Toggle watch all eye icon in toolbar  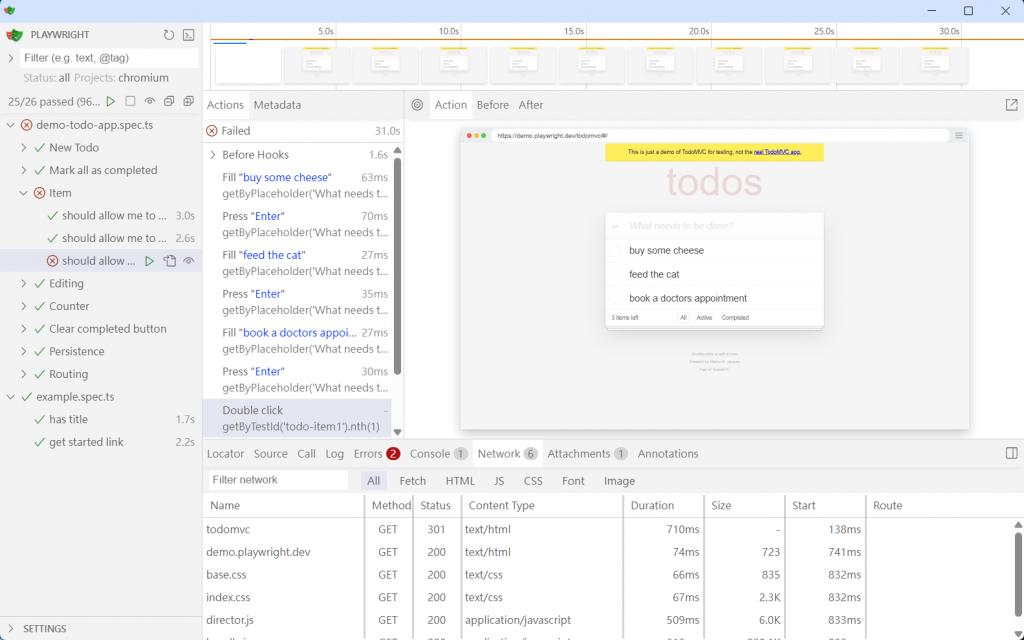[150, 101]
